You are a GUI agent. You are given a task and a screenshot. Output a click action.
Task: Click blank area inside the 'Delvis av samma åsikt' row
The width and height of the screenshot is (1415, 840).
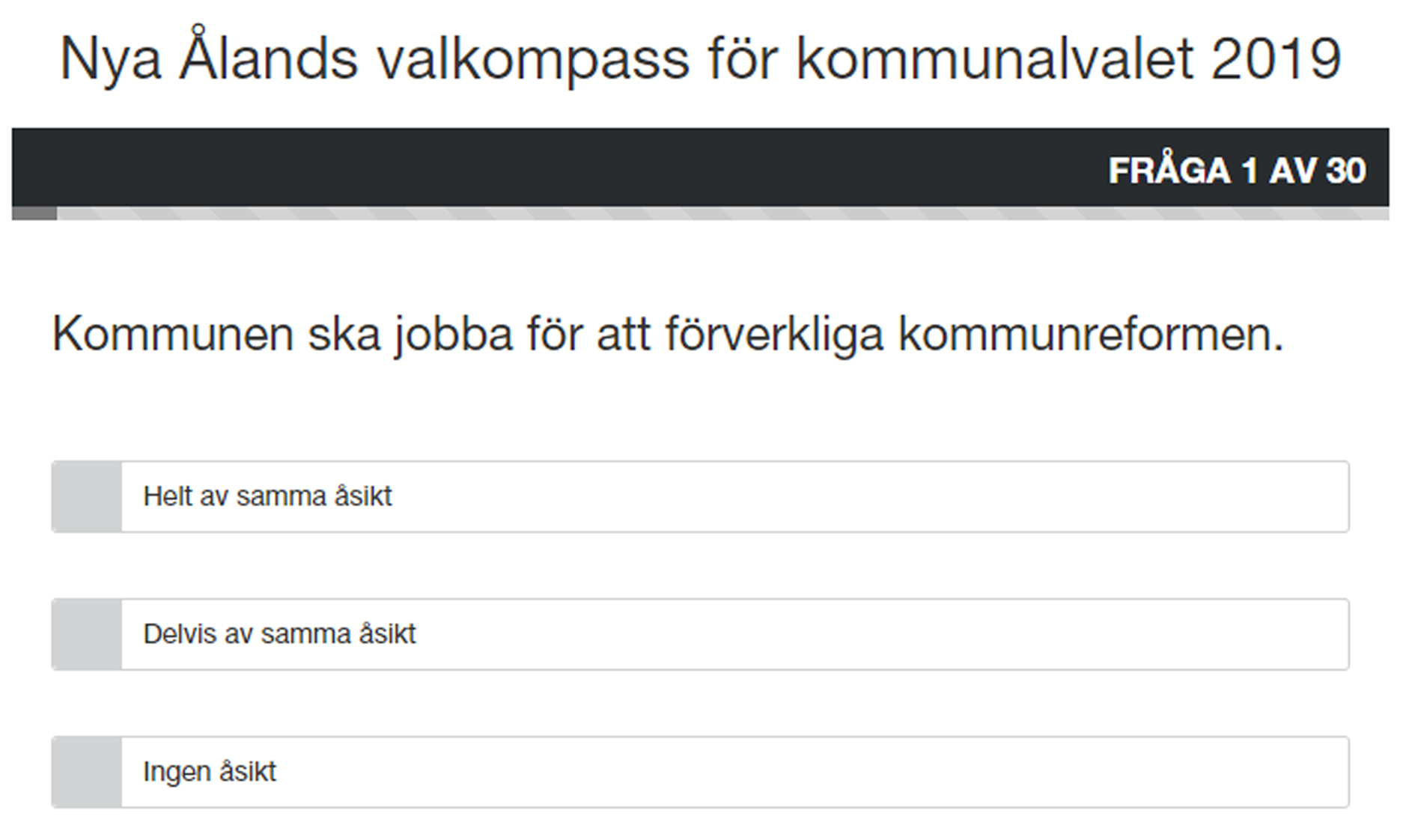pos(861,635)
